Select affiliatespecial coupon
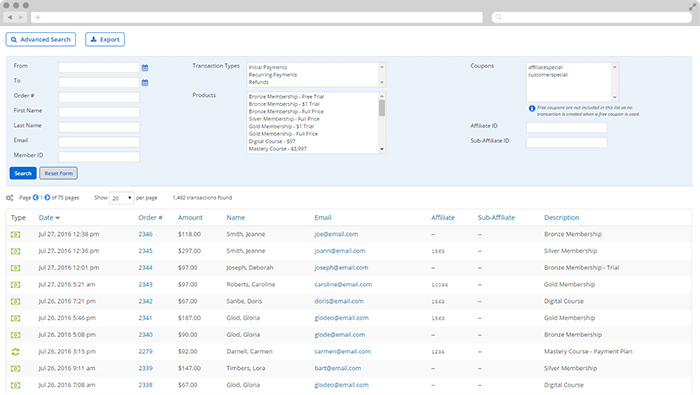The height and width of the screenshot is (395, 700). pos(546,67)
